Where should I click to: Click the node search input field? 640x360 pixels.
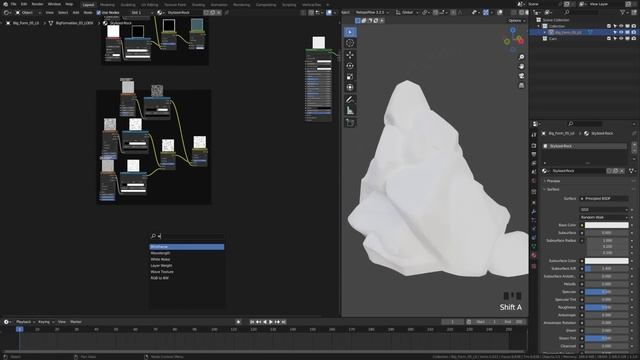click(187, 236)
